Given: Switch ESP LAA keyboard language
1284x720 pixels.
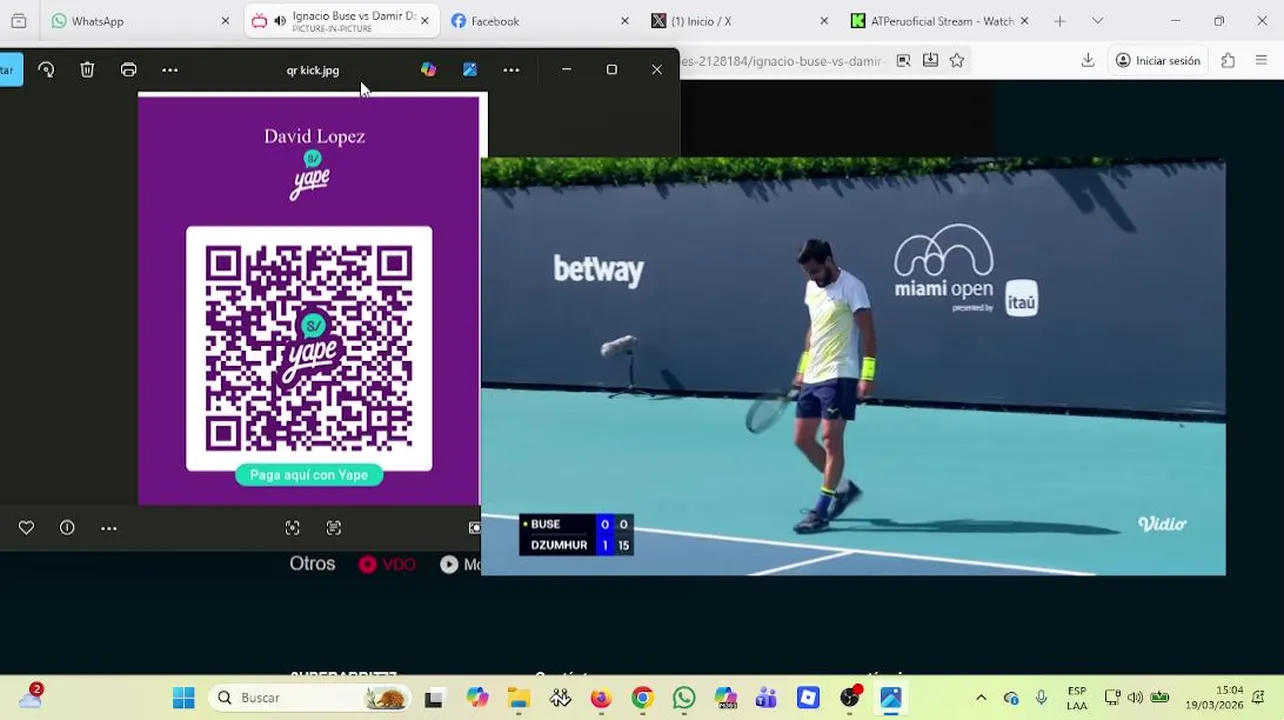Looking at the screenshot, I should [1077, 698].
